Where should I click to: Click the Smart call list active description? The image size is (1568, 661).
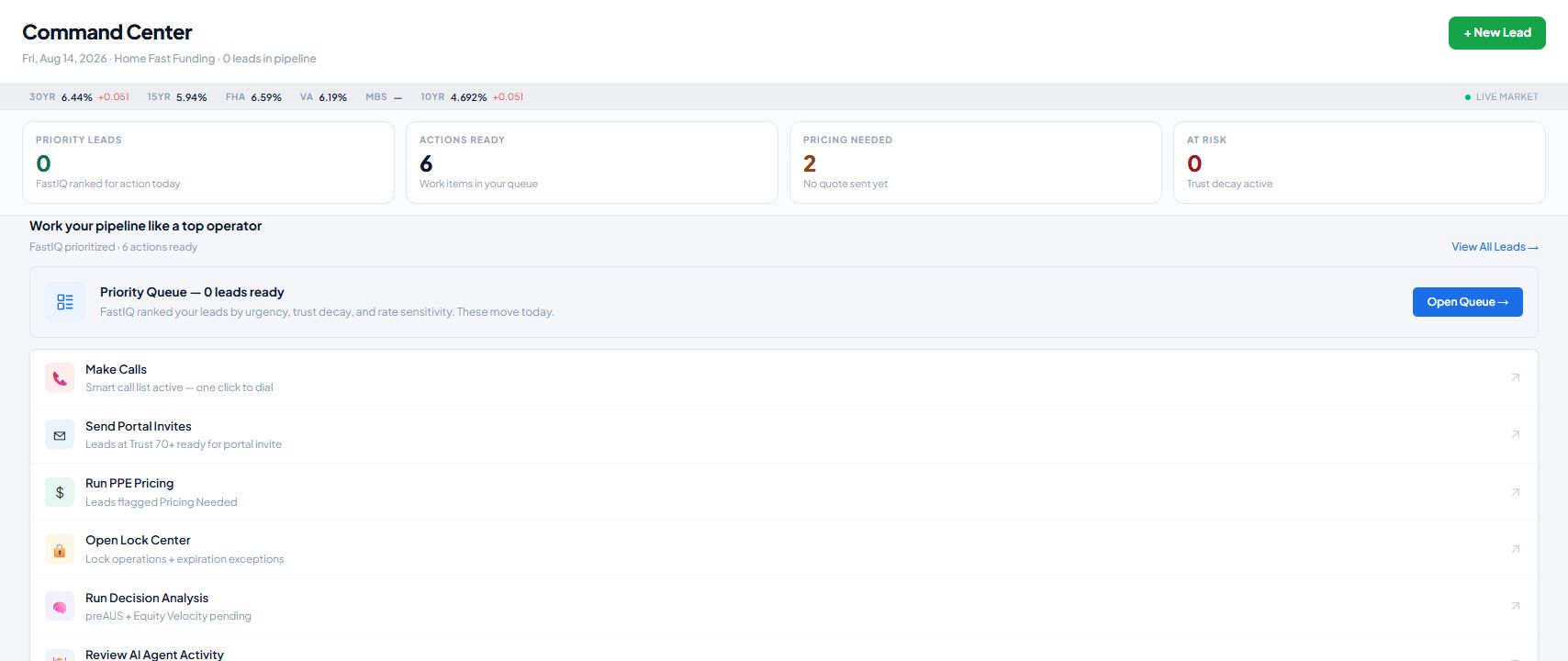179,387
